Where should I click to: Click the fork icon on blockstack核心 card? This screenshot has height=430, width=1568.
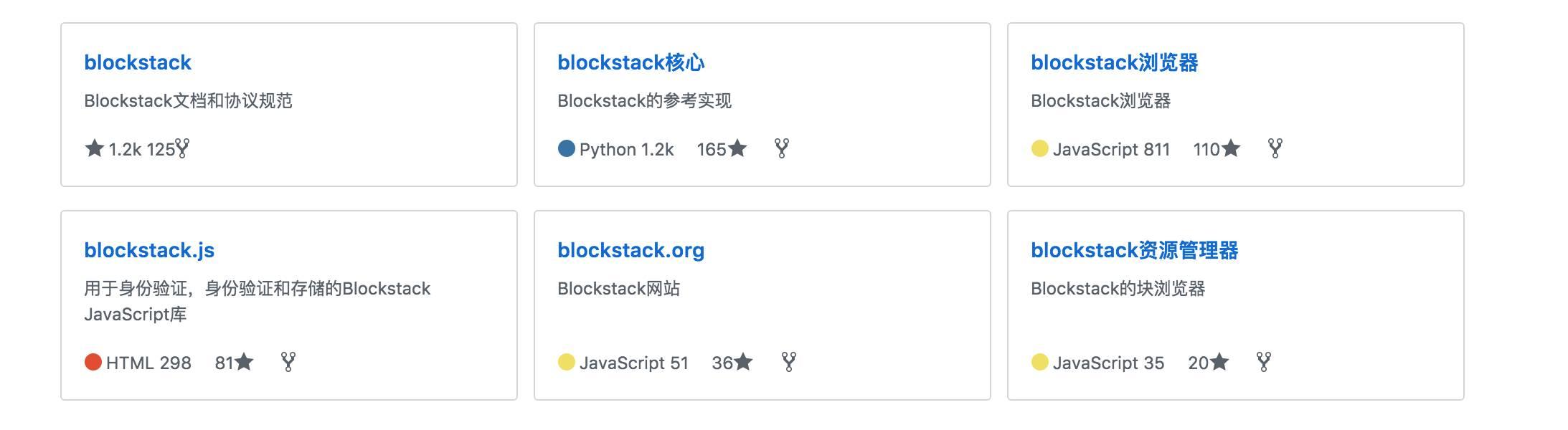pos(782,149)
